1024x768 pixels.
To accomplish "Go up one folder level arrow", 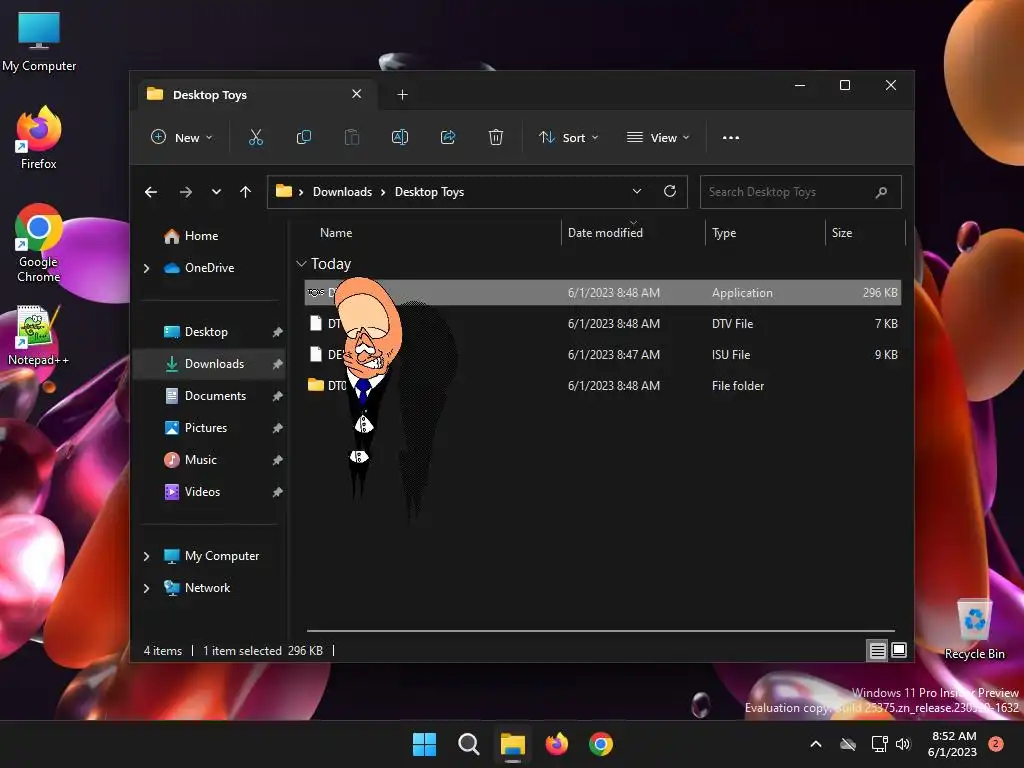I will (246, 192).
